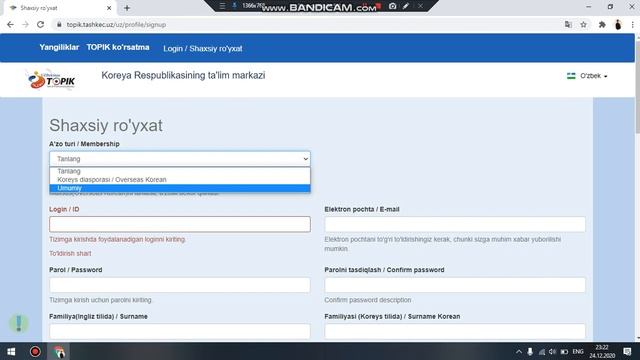Click the Confirm password field
The height and width of the screenshot is (360, 640).
[x=455, y=285]
